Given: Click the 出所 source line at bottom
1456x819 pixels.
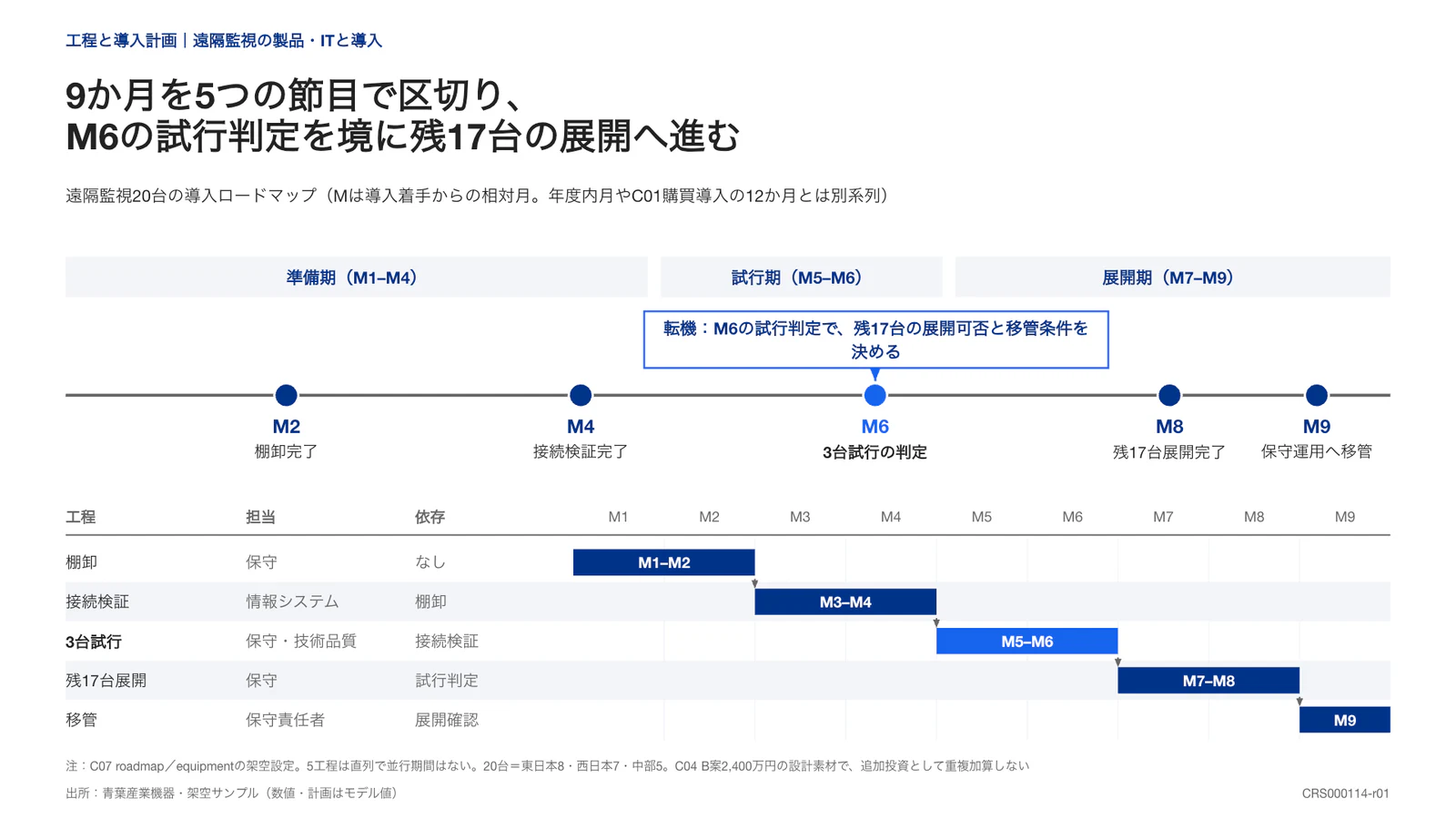Looking at the screenshot, I should pos(232,794).
